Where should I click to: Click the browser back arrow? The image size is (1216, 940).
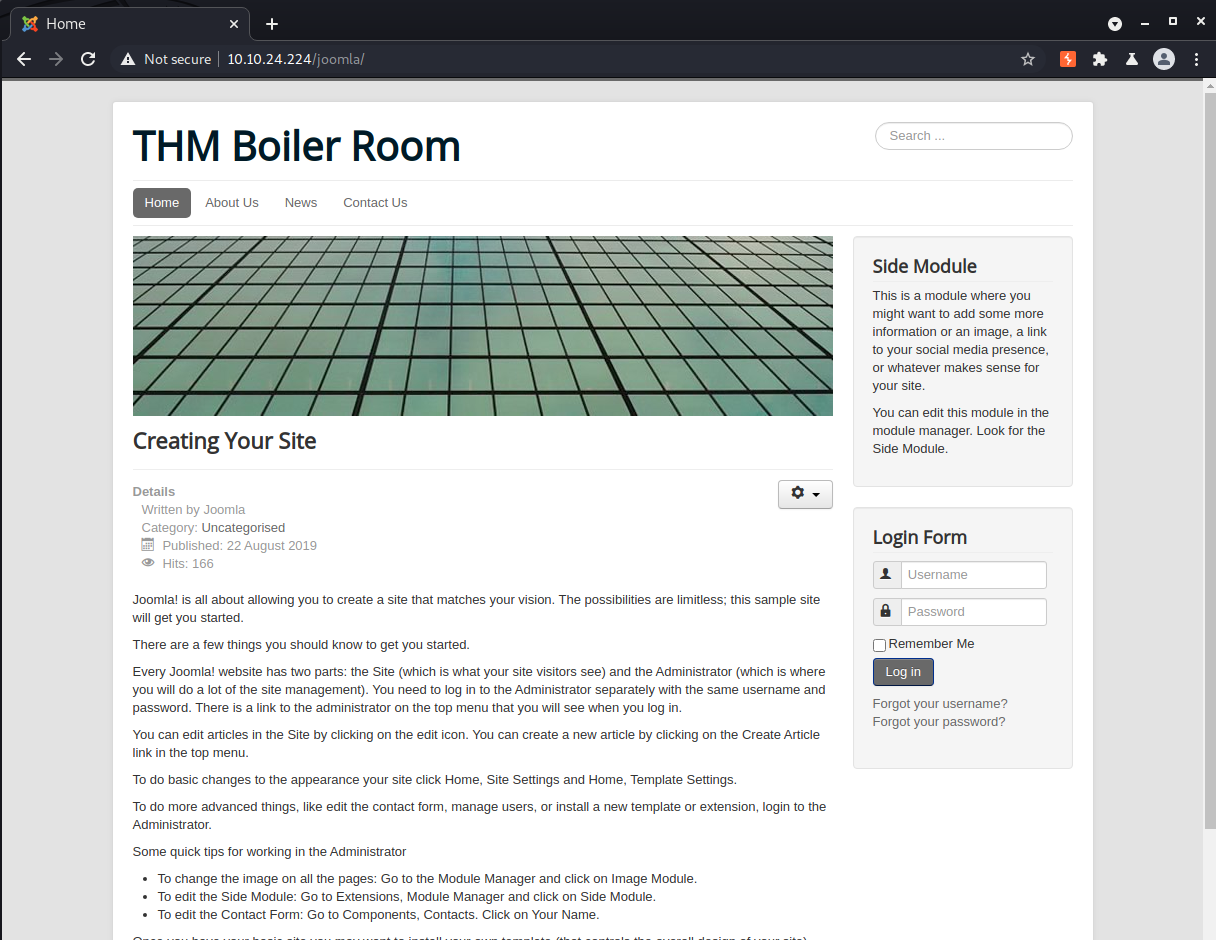pos(24,59)
